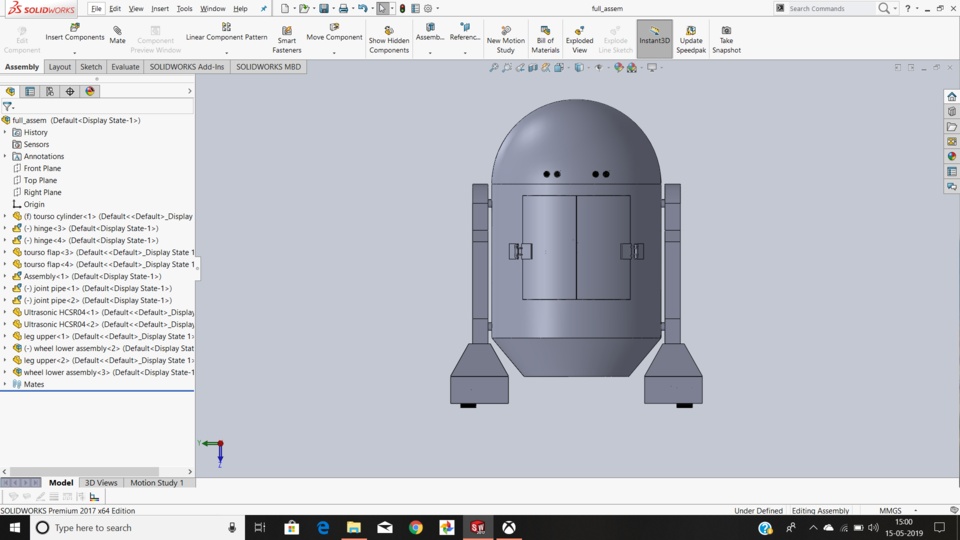The height and width of the screenshot is (540, 960).
Task: Select the Mate tool
Action: click(x=118, y=36)
